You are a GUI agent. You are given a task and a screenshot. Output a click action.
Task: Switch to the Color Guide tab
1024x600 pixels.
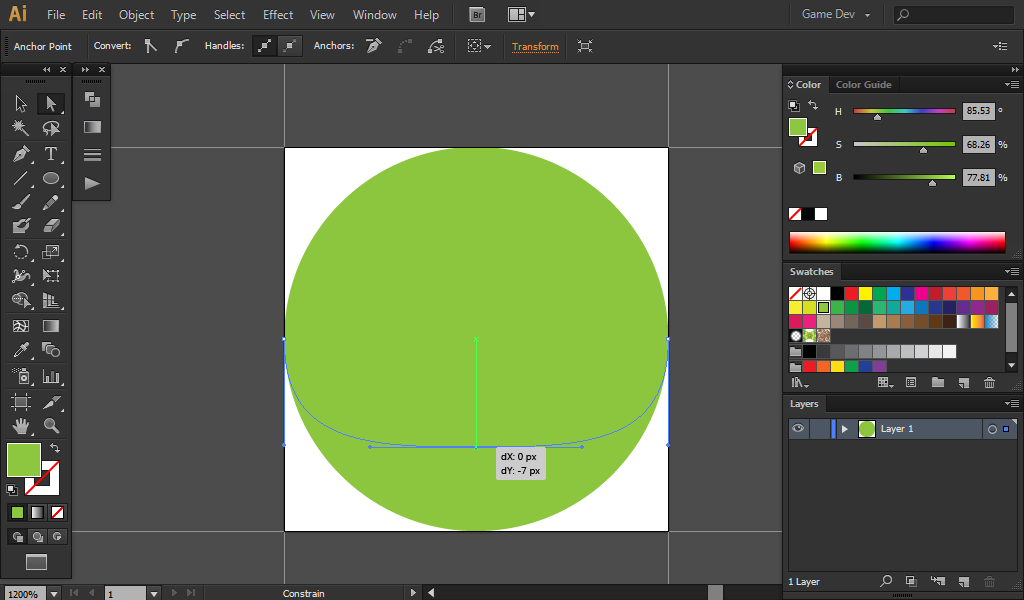[863, 85]
